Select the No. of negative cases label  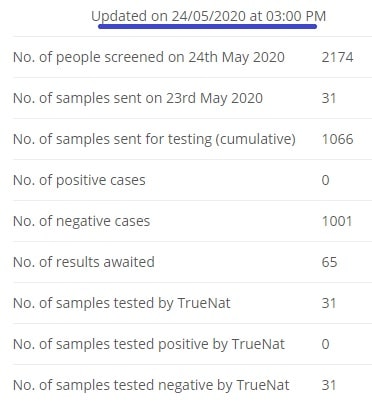click(x=81, y=221)
